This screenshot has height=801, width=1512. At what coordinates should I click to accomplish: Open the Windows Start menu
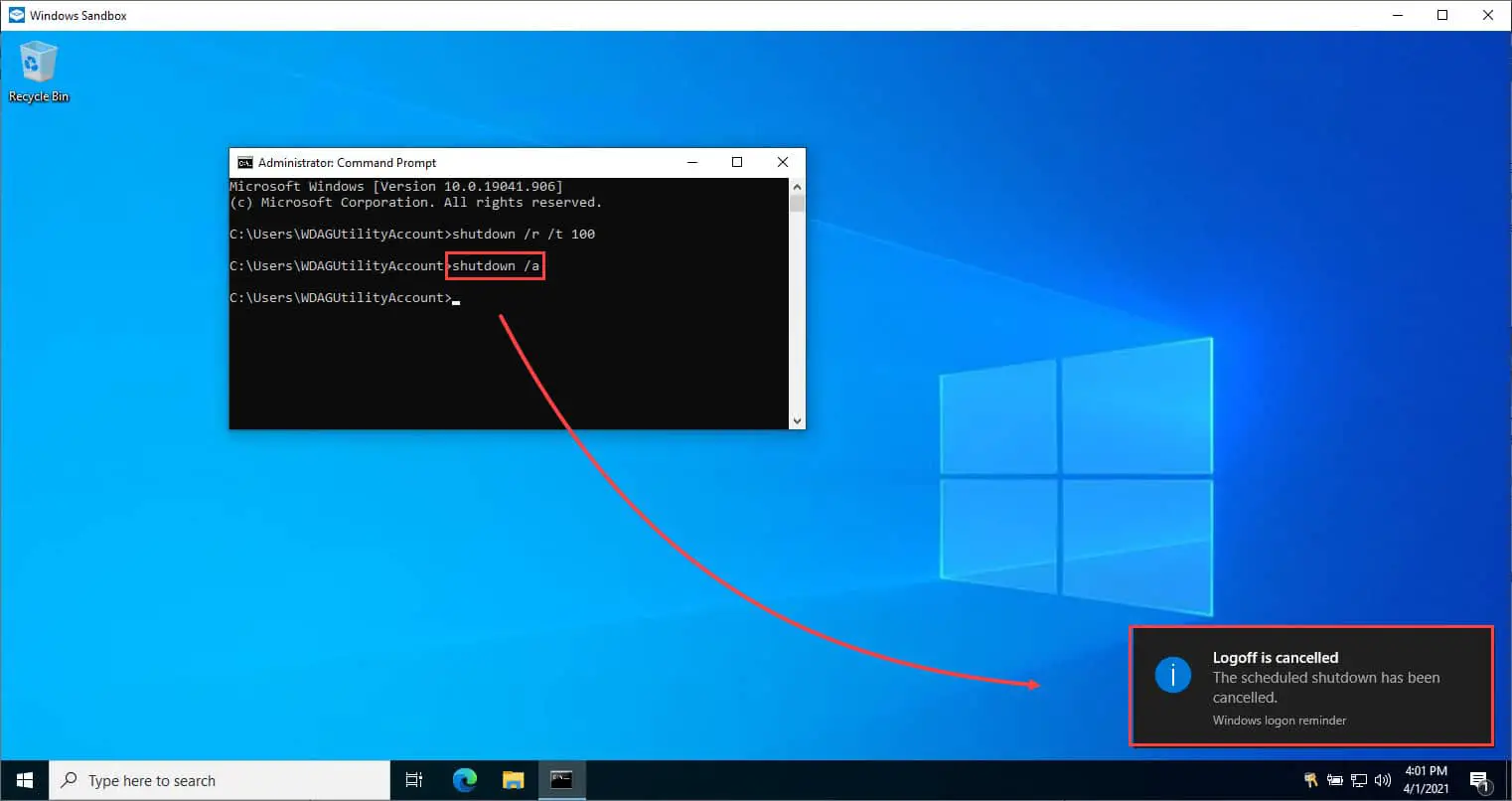click(25, 780)
